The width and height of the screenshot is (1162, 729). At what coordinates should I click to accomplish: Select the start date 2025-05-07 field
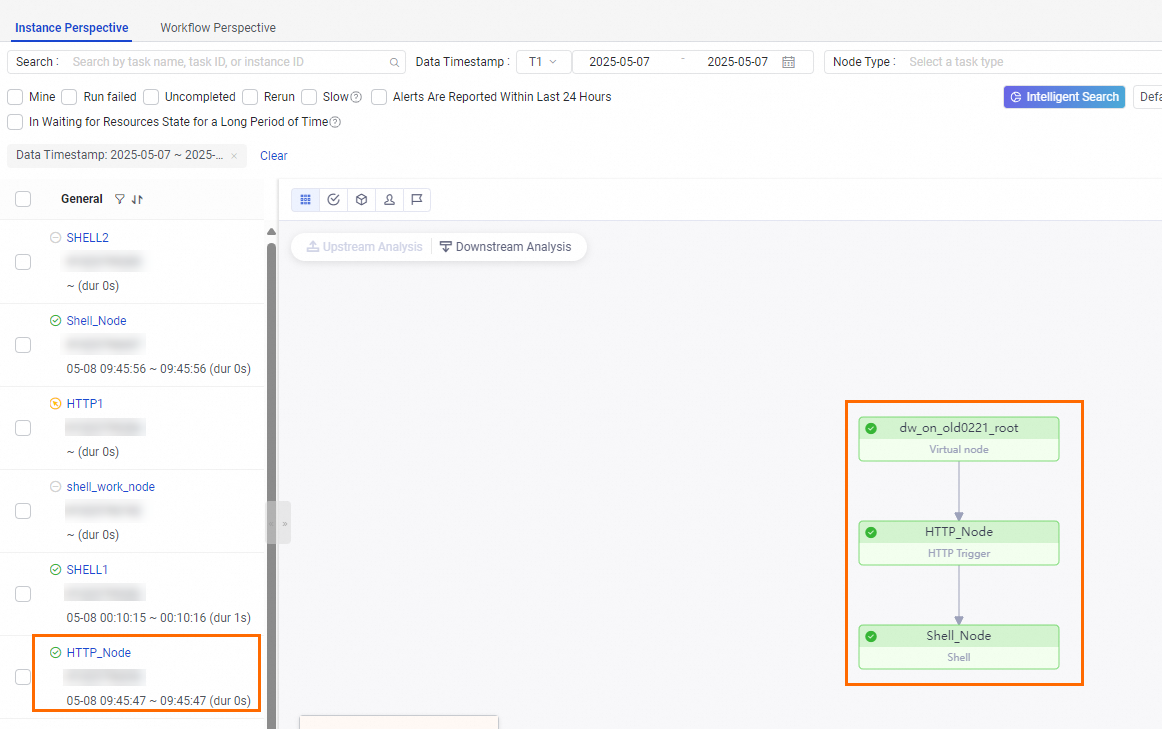(620, 62)
